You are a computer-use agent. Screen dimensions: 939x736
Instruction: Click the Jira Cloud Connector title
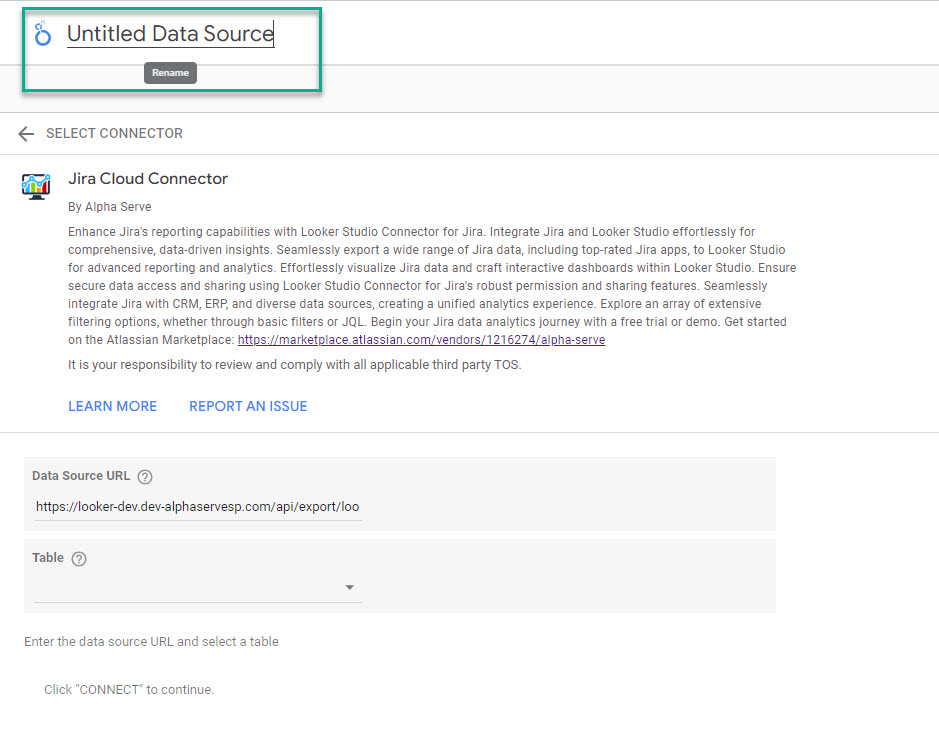[148, 179]
